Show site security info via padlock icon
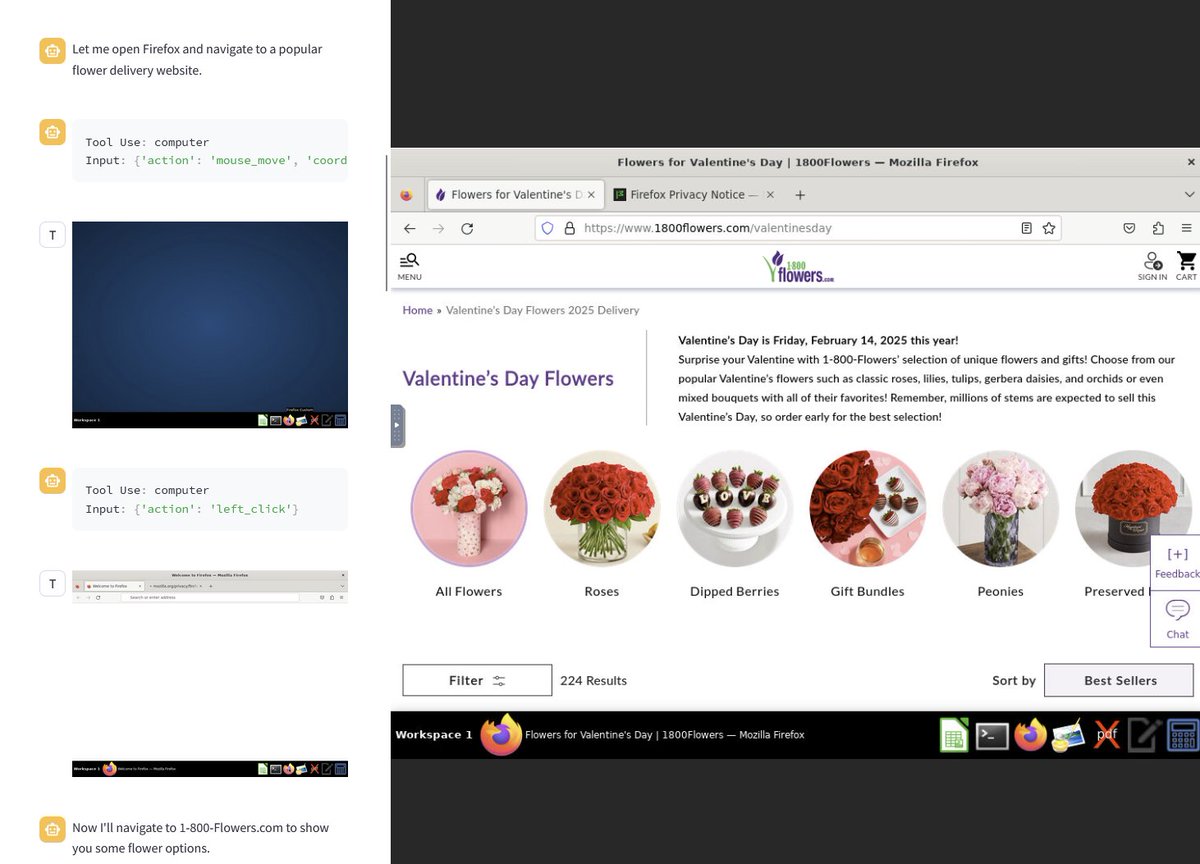The image size is (1200, 864). [x=570, y=228]
